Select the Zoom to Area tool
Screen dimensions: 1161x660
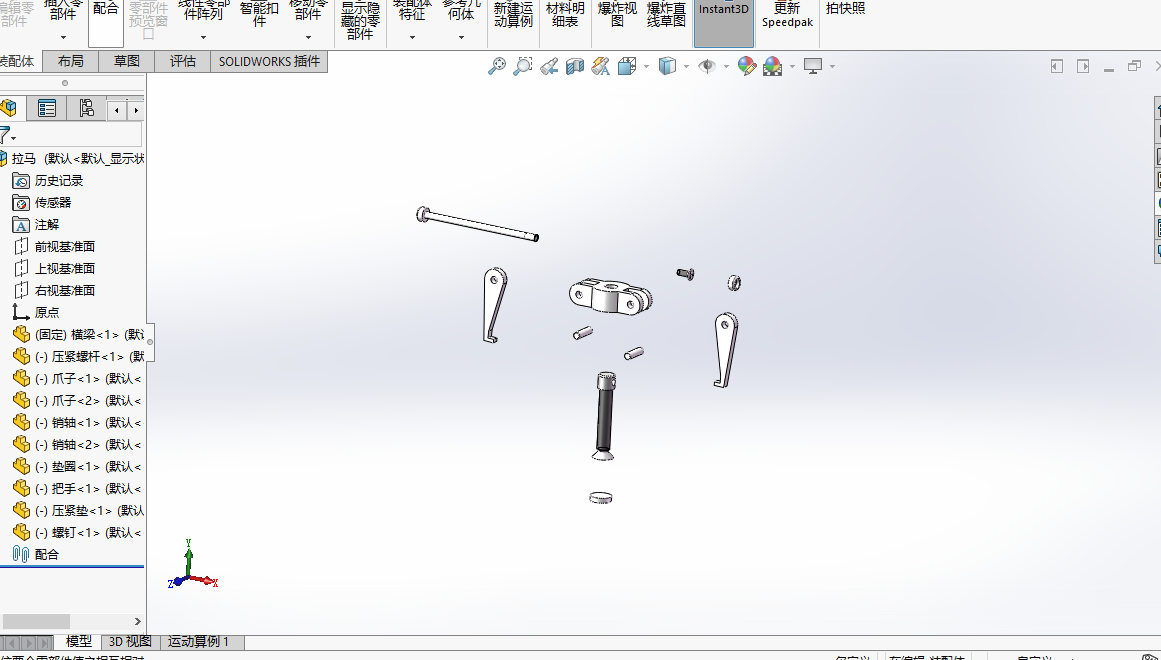click(523, 66)
